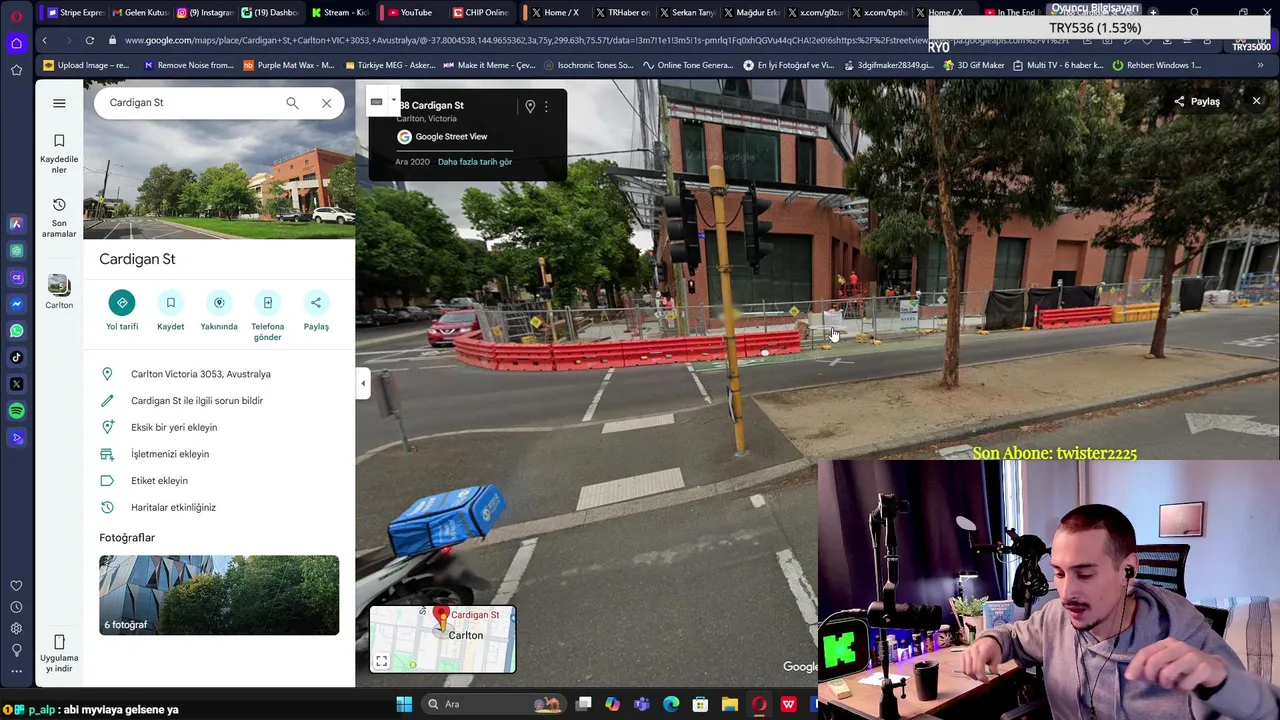Report a problem about Cardigan St
The width and height of the screenshot is (1280, 720).
pyautogui.click(x=219, y=401)
